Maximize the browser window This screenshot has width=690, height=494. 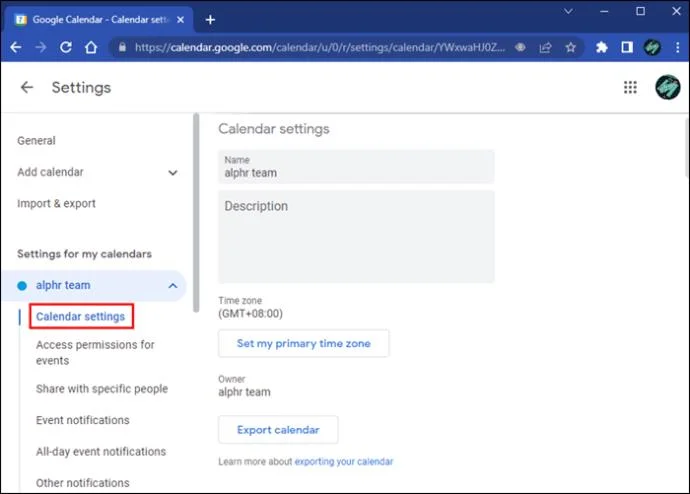point(640,11)
